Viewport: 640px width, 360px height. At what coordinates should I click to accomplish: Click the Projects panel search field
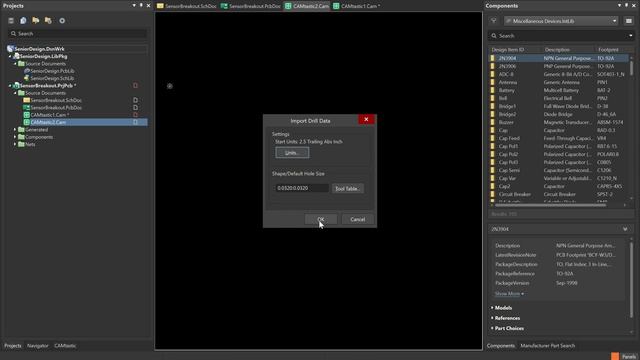tap(78, 33)
